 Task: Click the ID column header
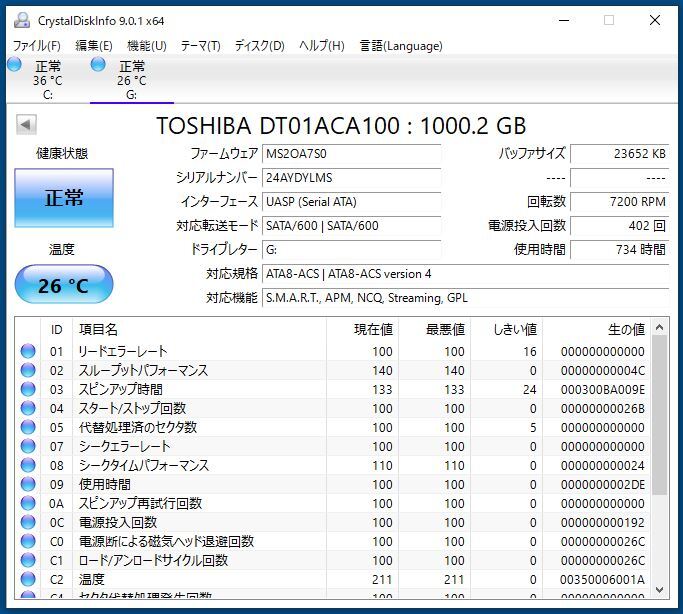tap(56, 330)
